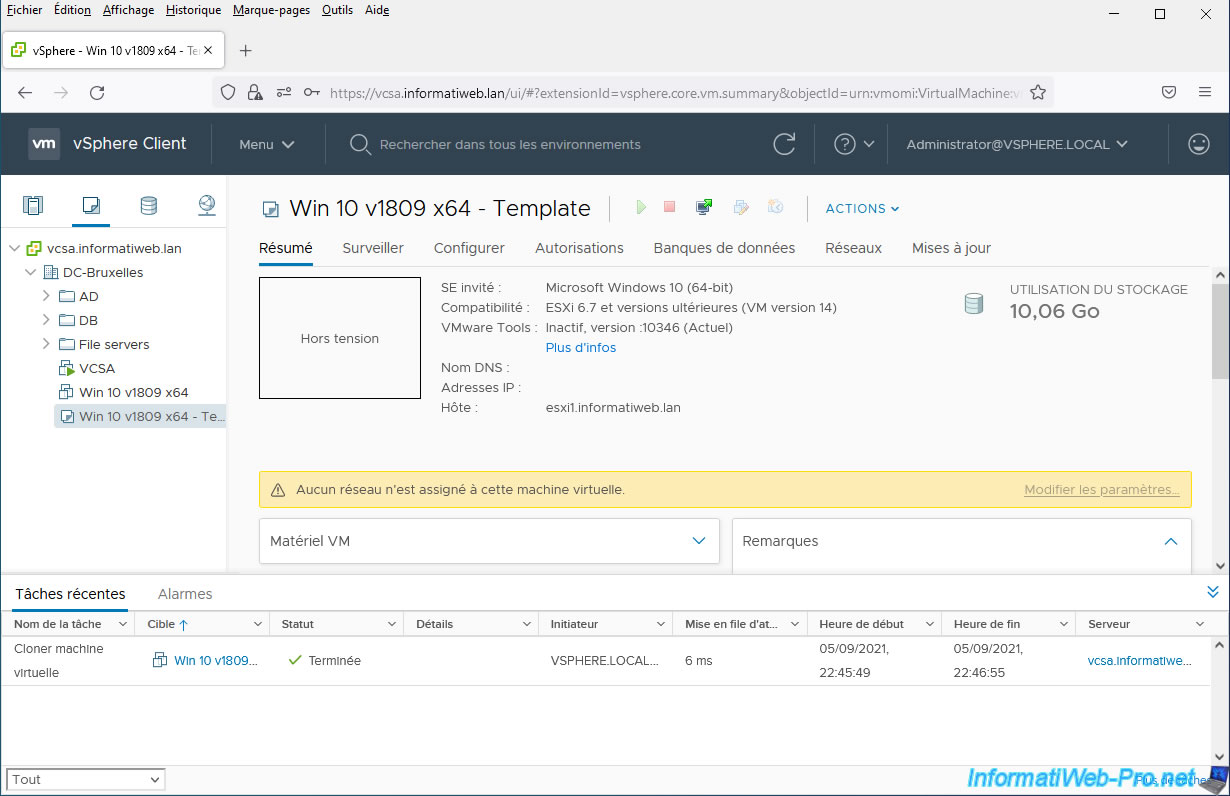The width and height of the screenshot is (1230, 796).
Task: Open a new browser tab
Action: (x=246, y=50)
